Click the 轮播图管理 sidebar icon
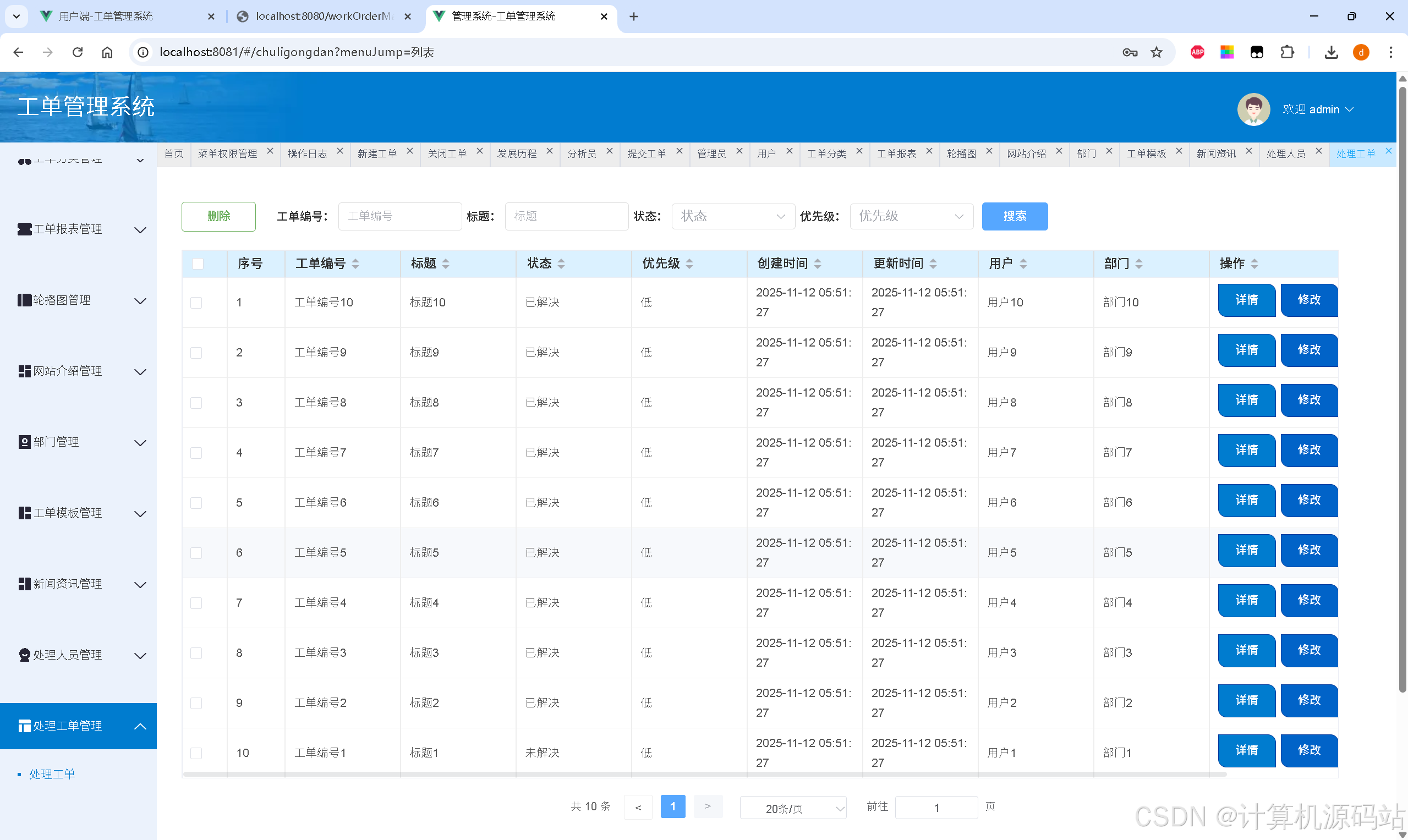Screen dimensions: 1408x840 [24, 300]
